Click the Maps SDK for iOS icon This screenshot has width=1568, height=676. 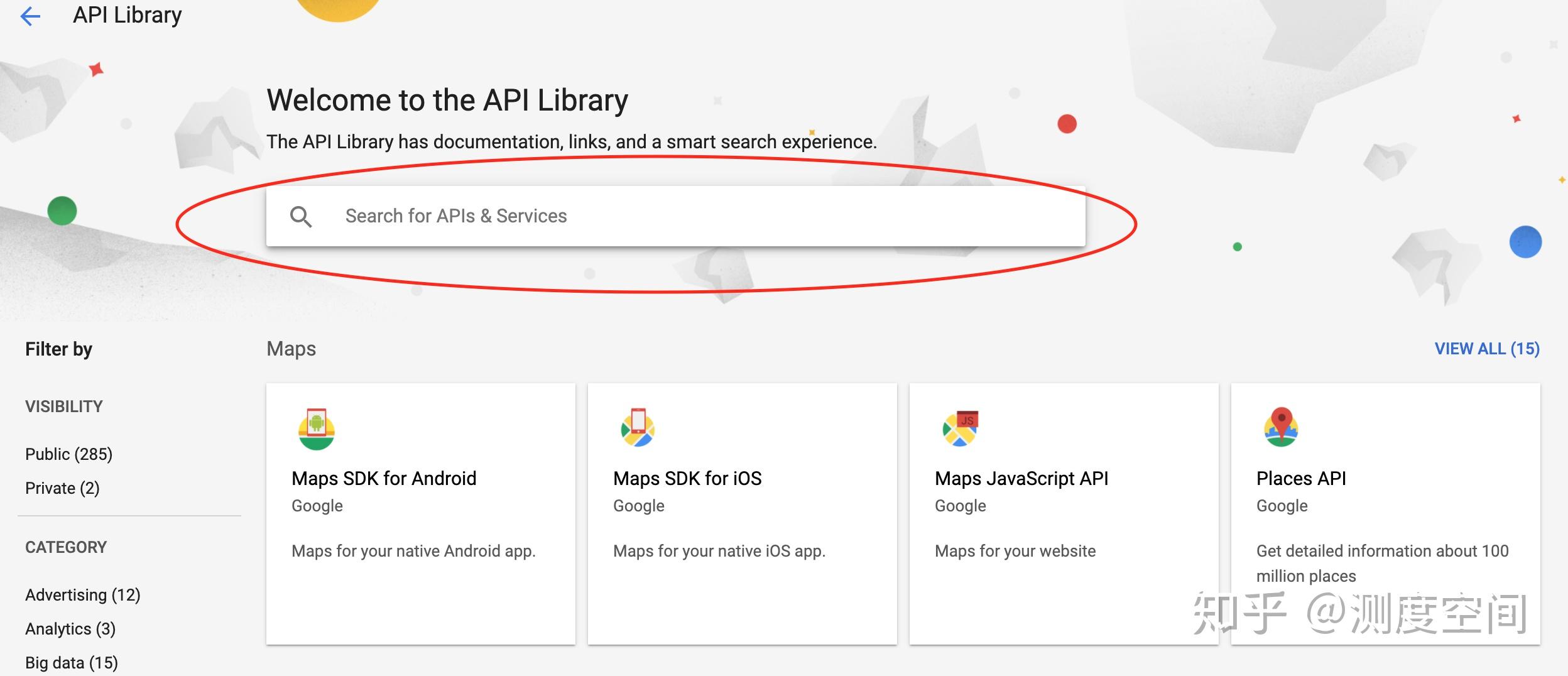638,430
